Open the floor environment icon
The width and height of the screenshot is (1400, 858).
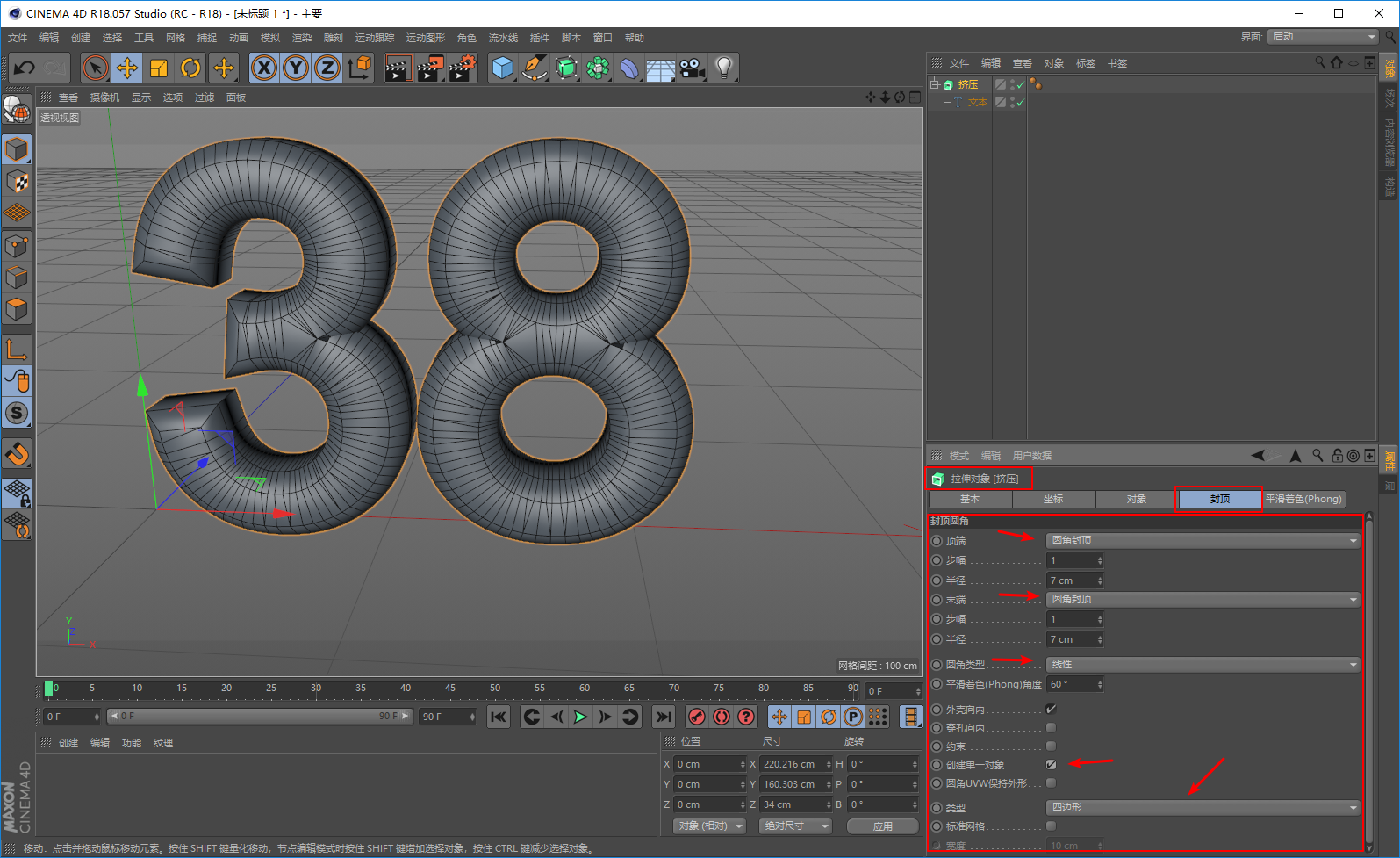[x=660, y=68]
